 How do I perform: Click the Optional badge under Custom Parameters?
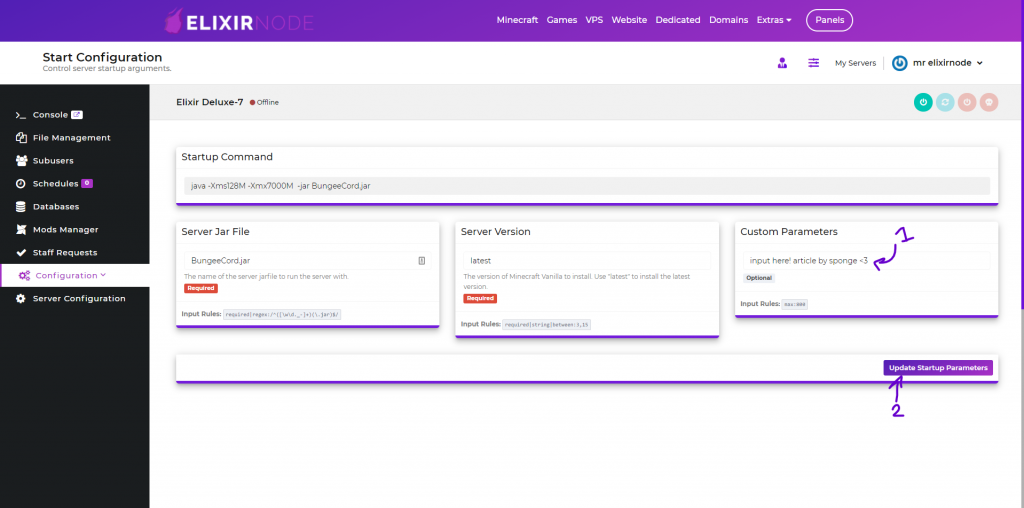pos(759,278)
